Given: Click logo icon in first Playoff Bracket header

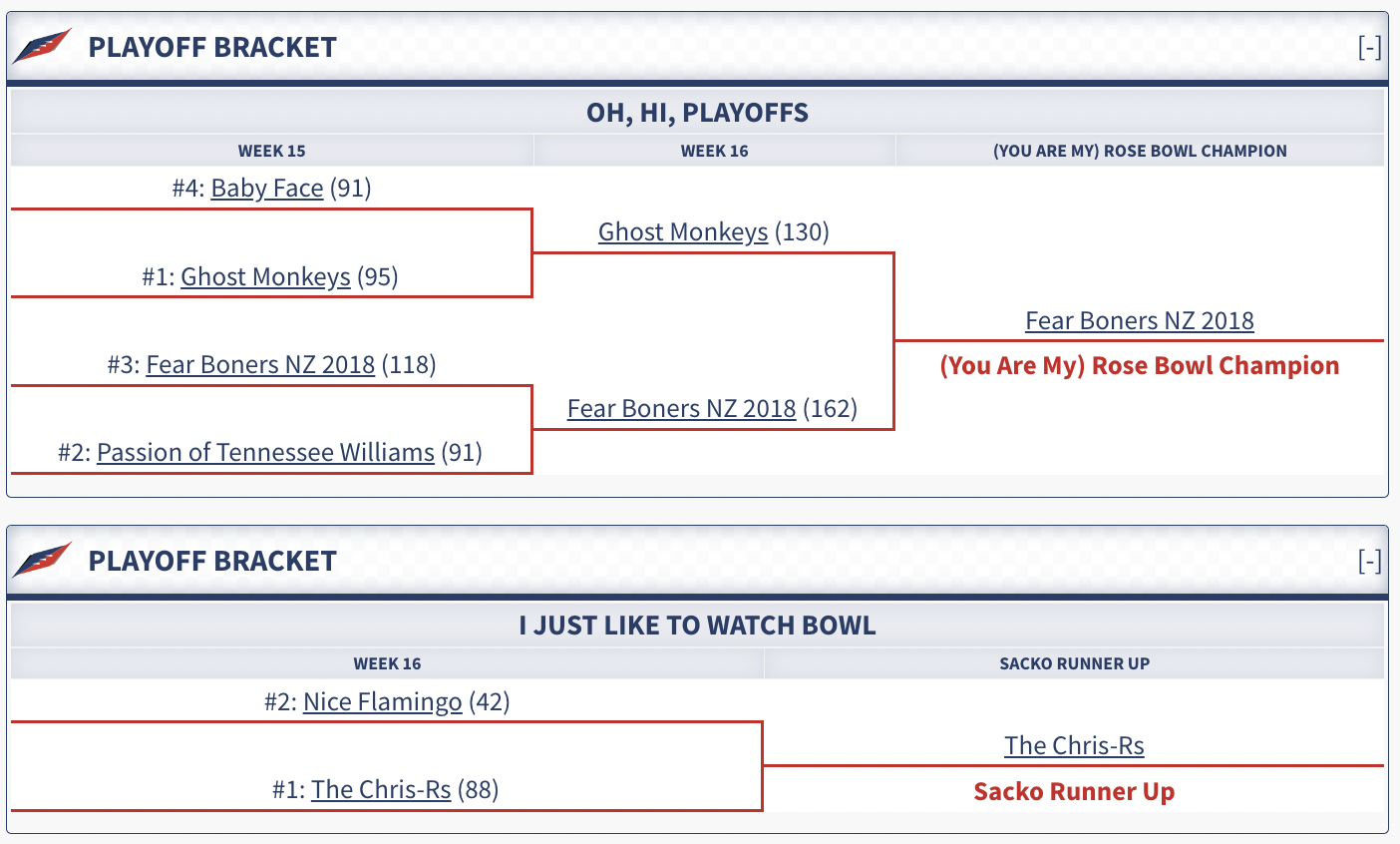Looking at the screenshot, I should (x=42, y=46).
